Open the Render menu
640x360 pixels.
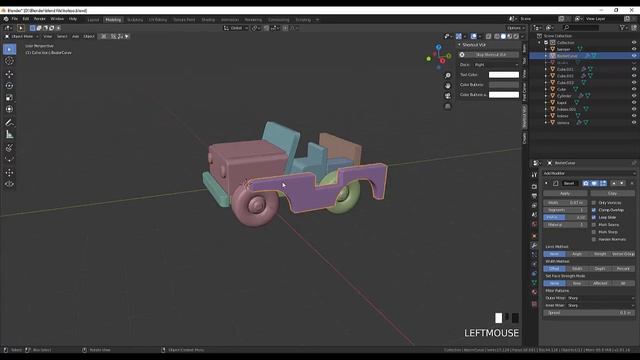40,19
